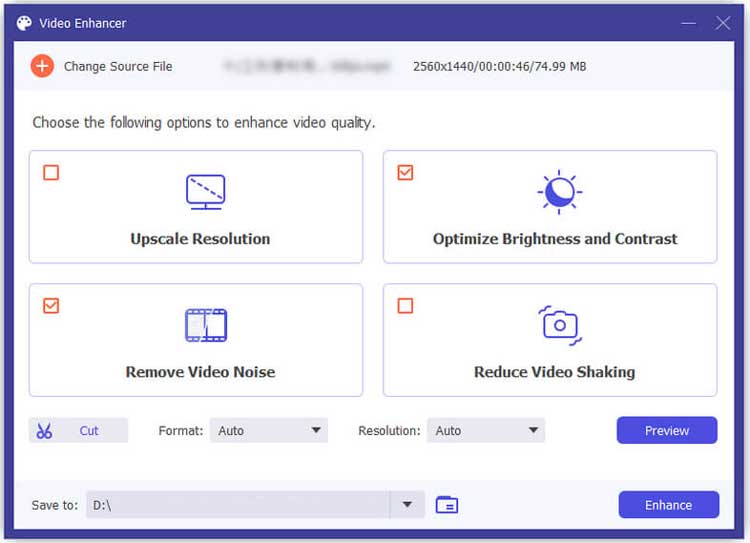Viewport: 750px width, 543px height.
Task: Expand the Save to path dropdown arrow
Action: [407, 505]
